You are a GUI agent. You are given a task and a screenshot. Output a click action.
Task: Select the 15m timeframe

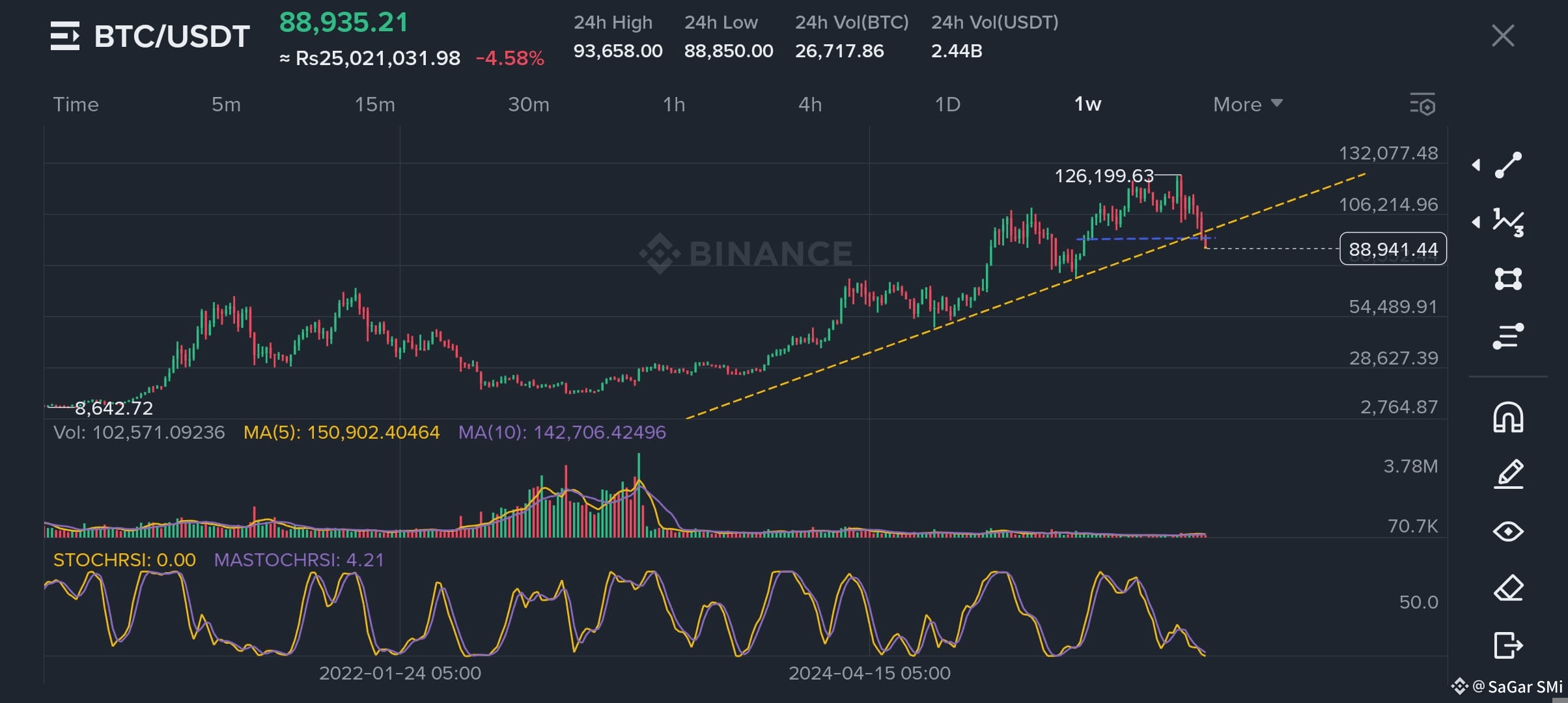[x=374, y=104]
